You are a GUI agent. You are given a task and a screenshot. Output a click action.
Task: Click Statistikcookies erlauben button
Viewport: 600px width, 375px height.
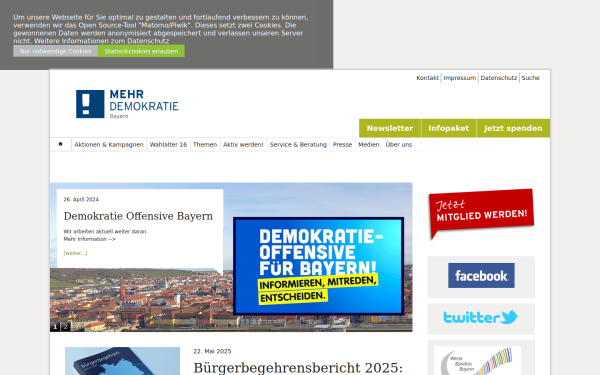(x=141, y=51)
